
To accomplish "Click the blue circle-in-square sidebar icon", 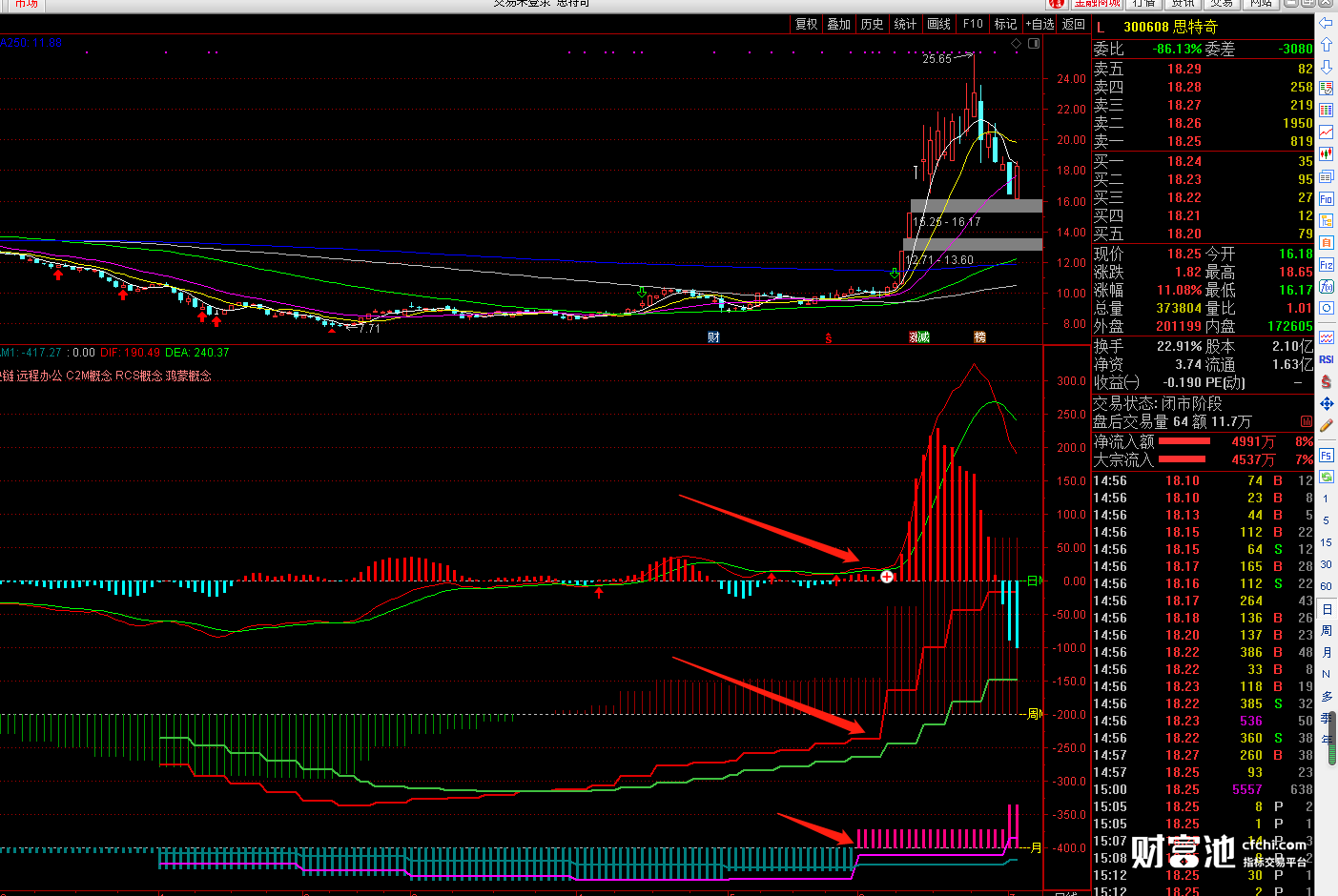I will tap(1327, 309).
